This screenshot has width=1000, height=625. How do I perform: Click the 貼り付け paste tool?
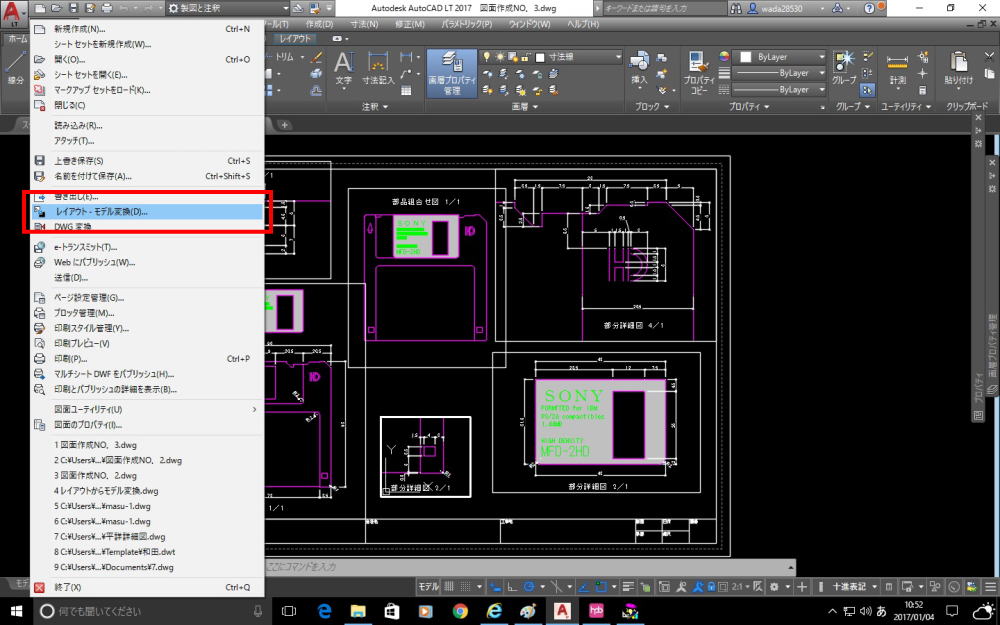pyautogui.click(x=959, y=69)
